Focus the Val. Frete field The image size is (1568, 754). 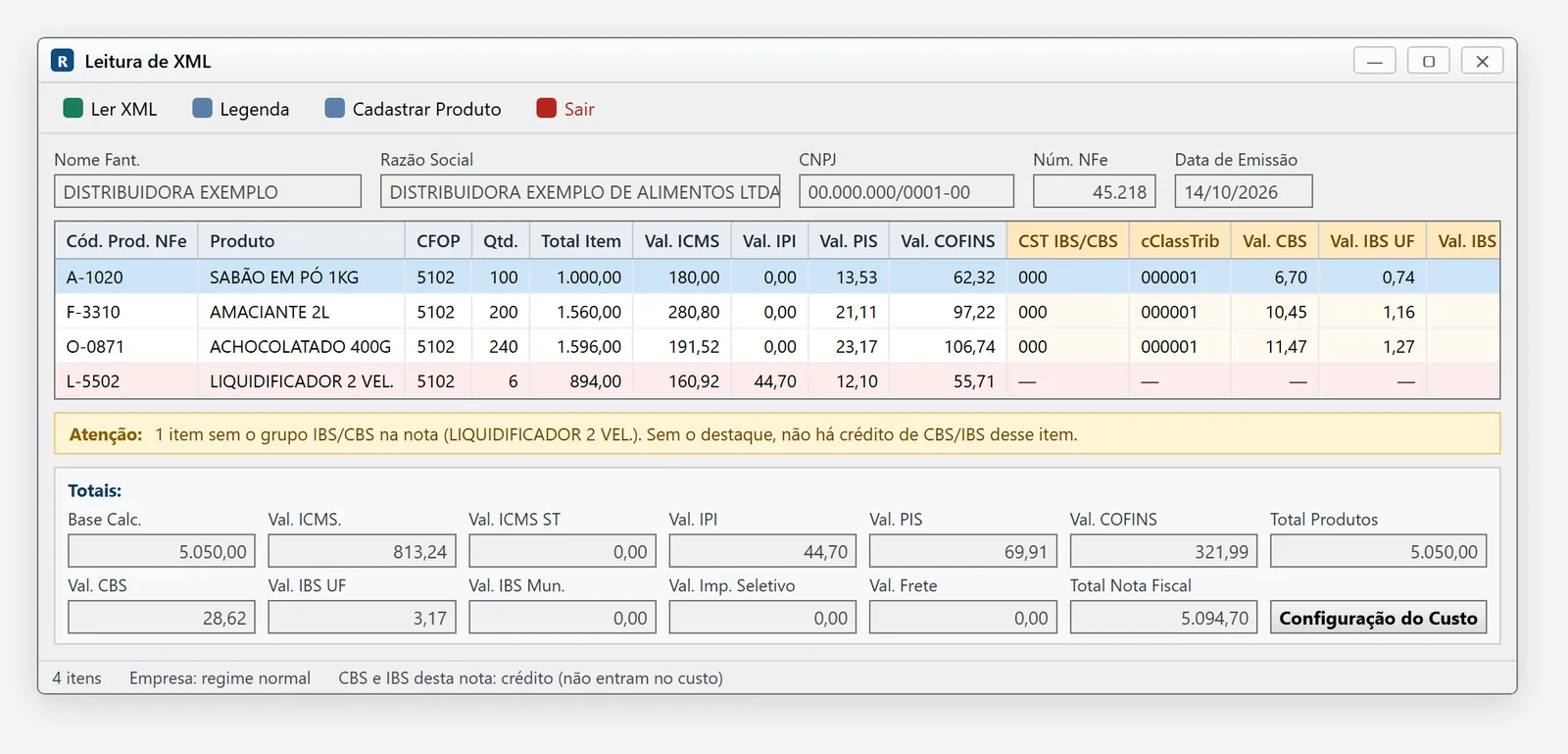point(963,618)
